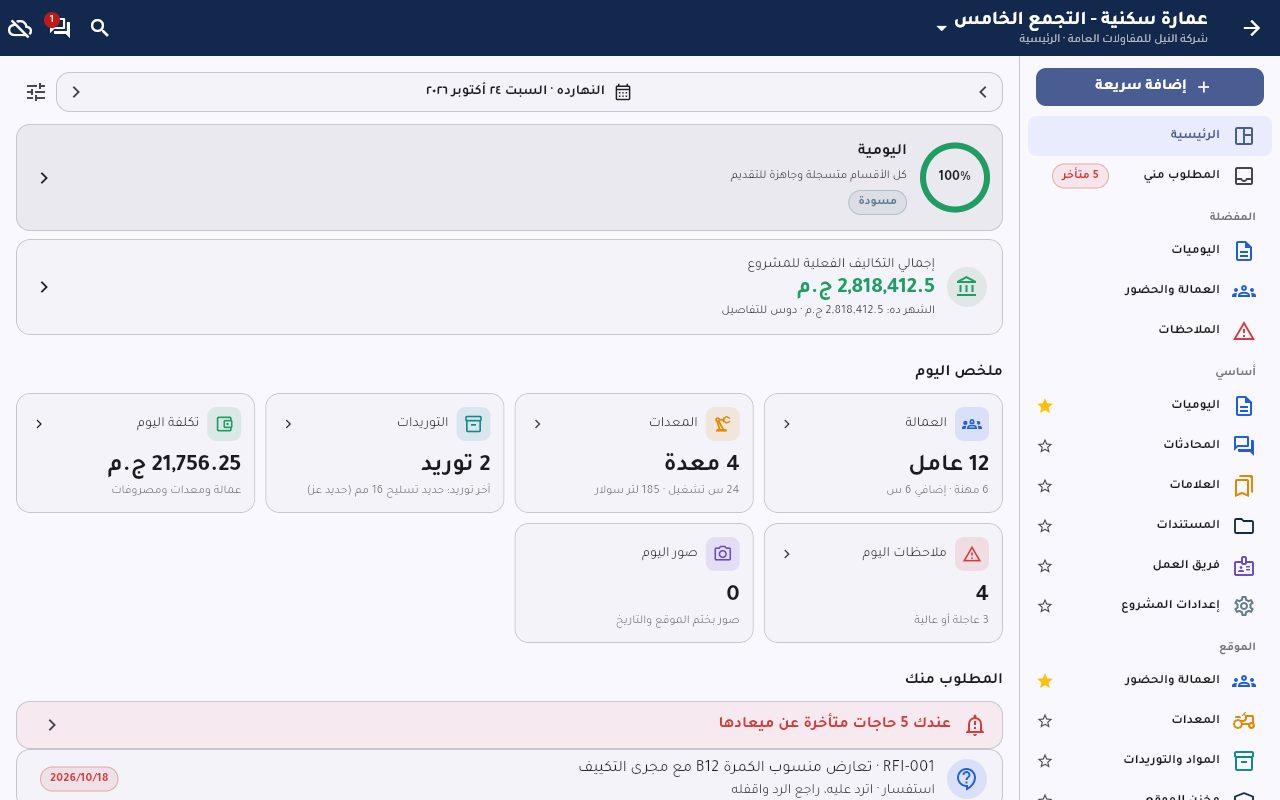Click the camera icon on the صور اليوم card
The image size is (1280, 800).
723,554
